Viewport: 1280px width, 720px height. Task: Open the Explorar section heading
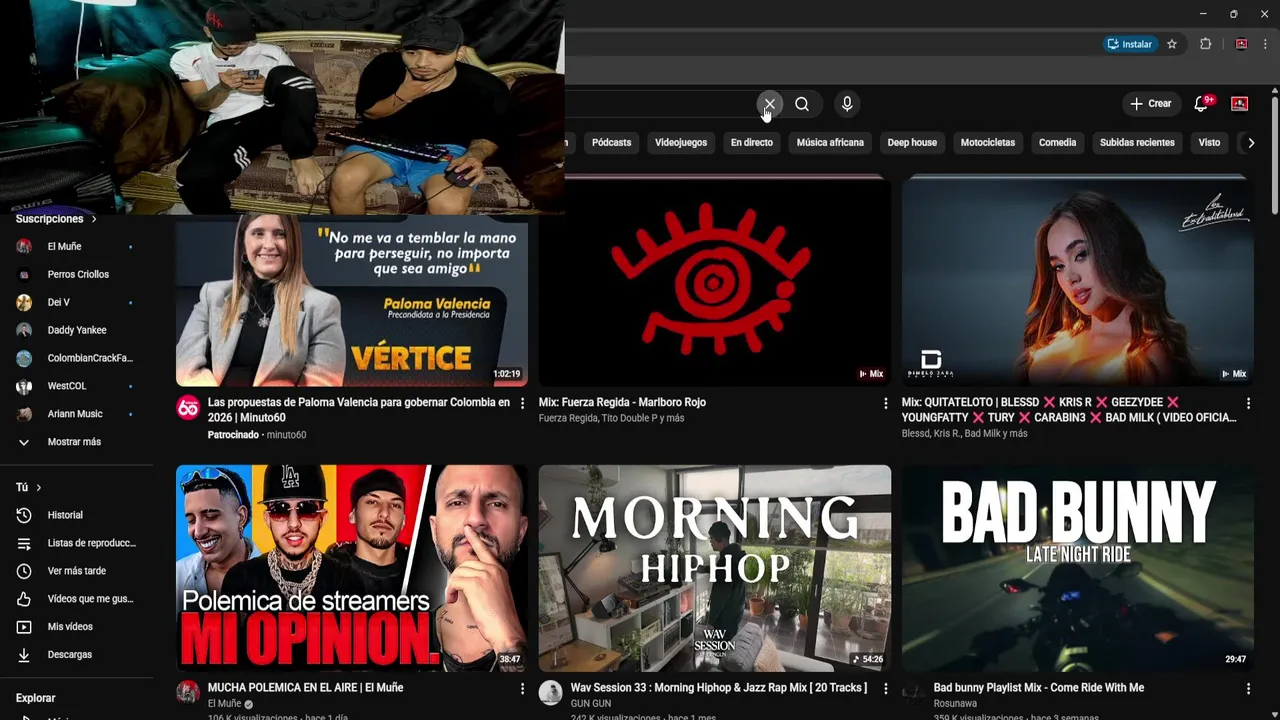(36, 698)
